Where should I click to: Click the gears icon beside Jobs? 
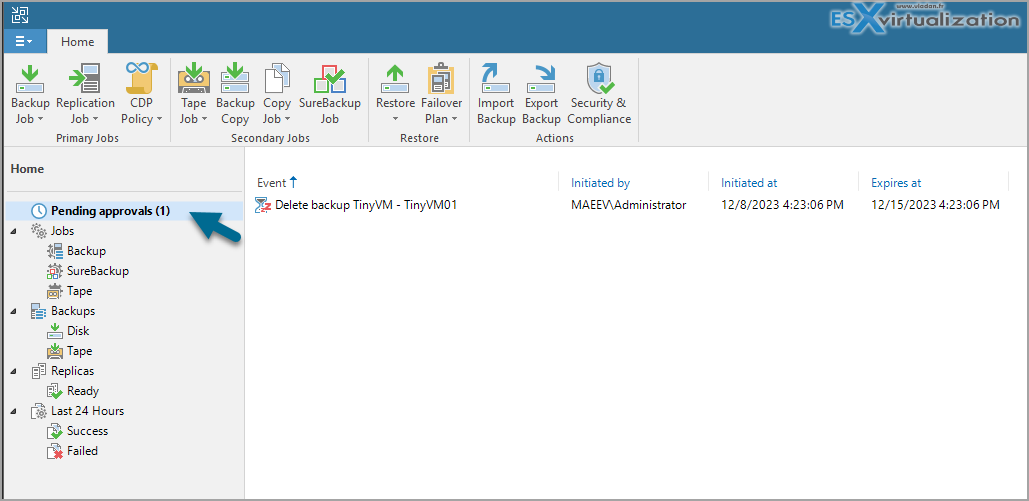tap(39, 231)
